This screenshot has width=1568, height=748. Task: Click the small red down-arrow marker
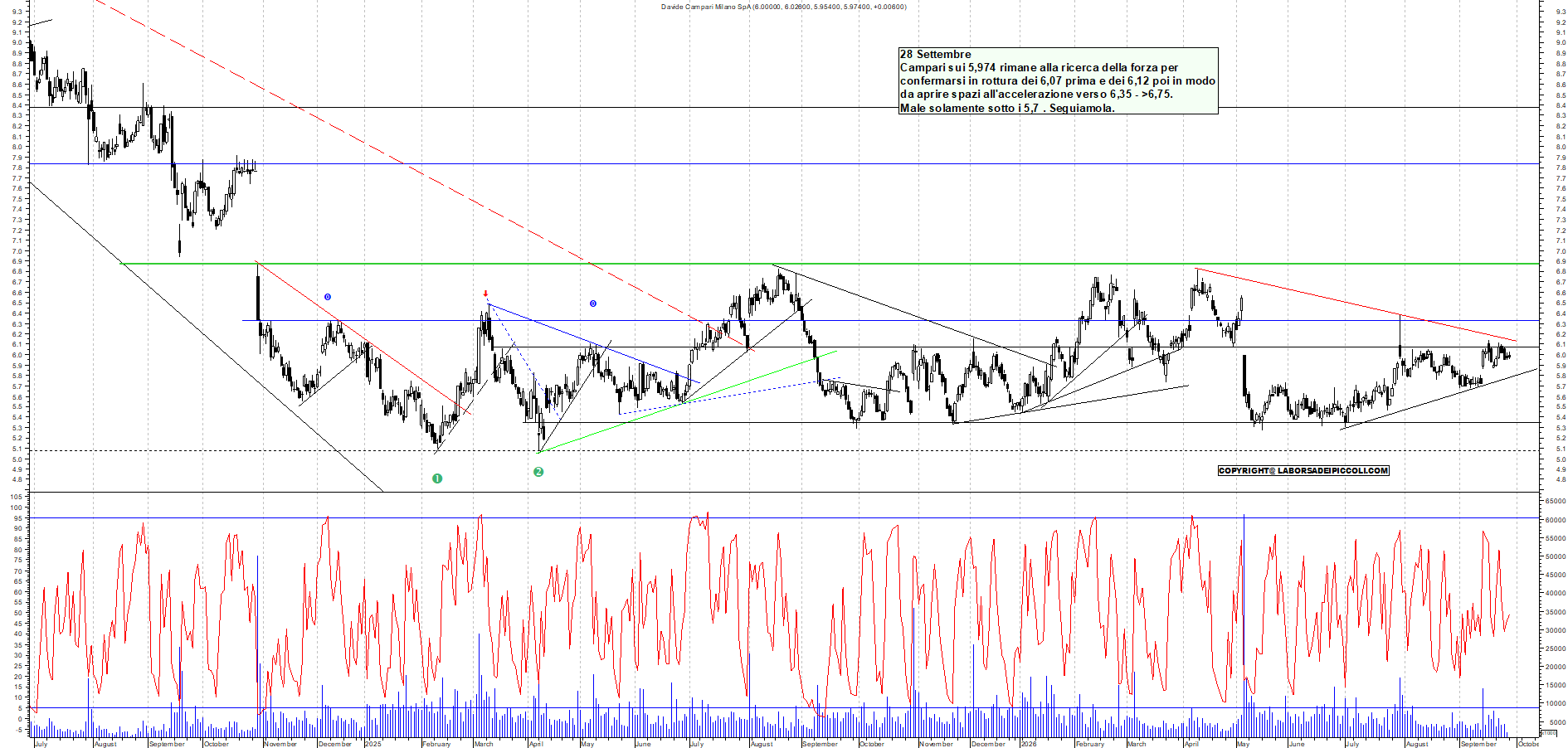[x=485, y=294]
